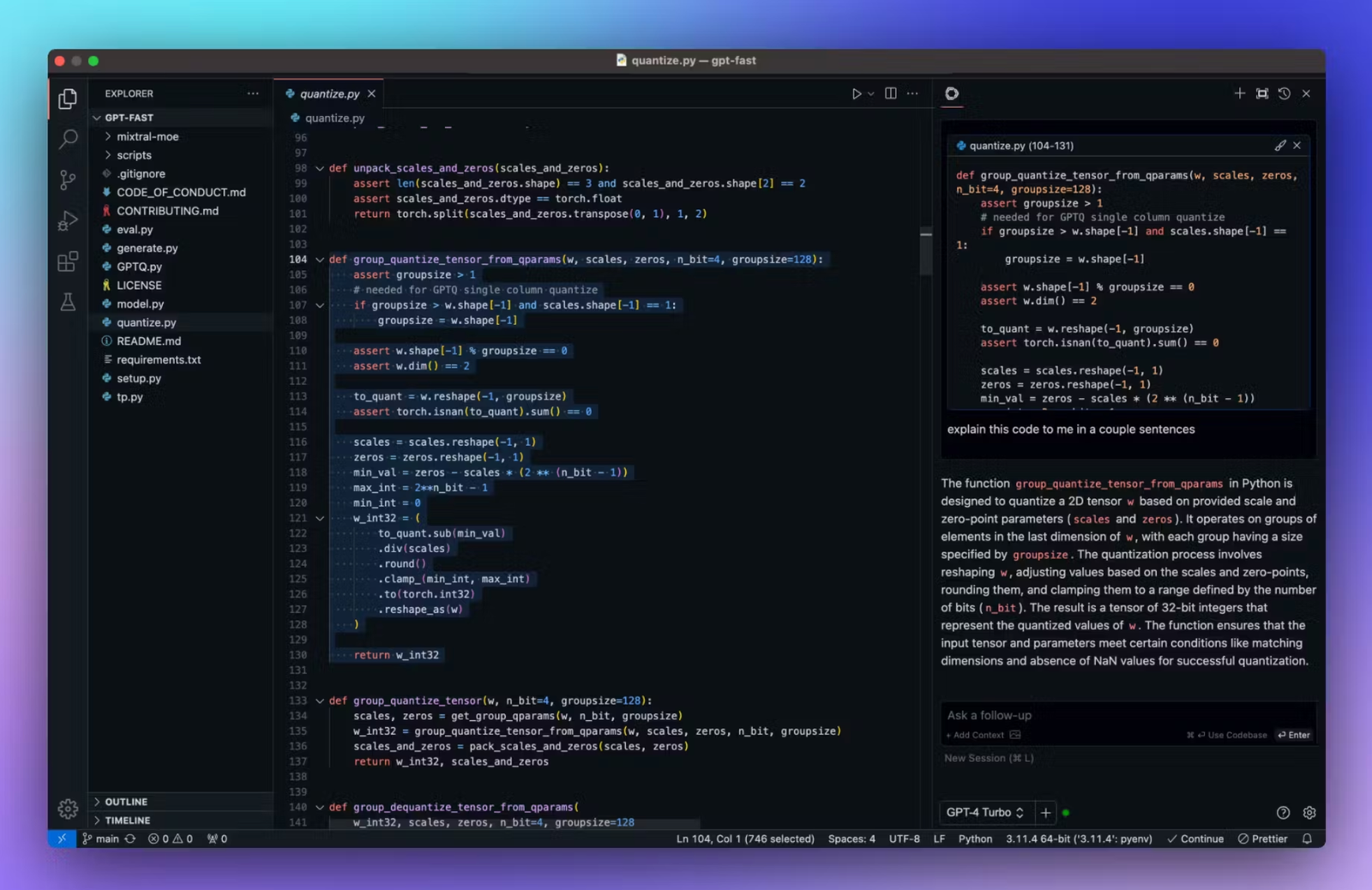Run the Python file with the play button

coord(857,93)
